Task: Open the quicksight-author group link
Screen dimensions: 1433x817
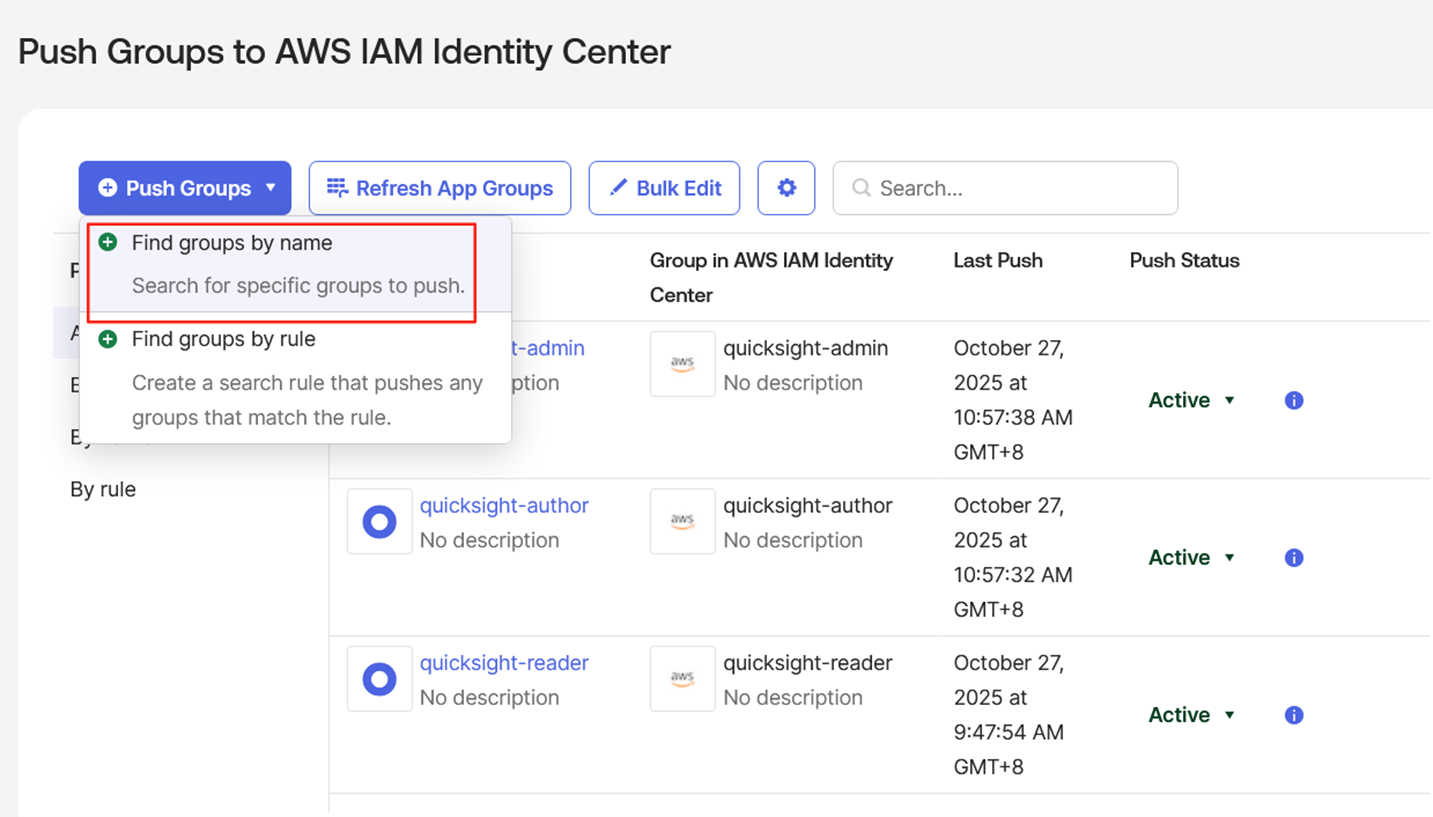Action: [x=504, y=506]
